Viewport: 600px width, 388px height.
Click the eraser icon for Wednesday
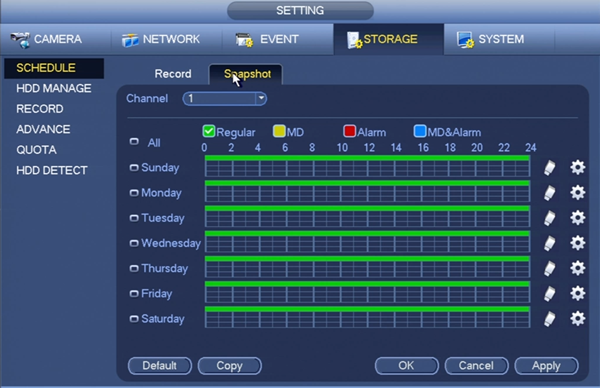[x=549, y=243]
